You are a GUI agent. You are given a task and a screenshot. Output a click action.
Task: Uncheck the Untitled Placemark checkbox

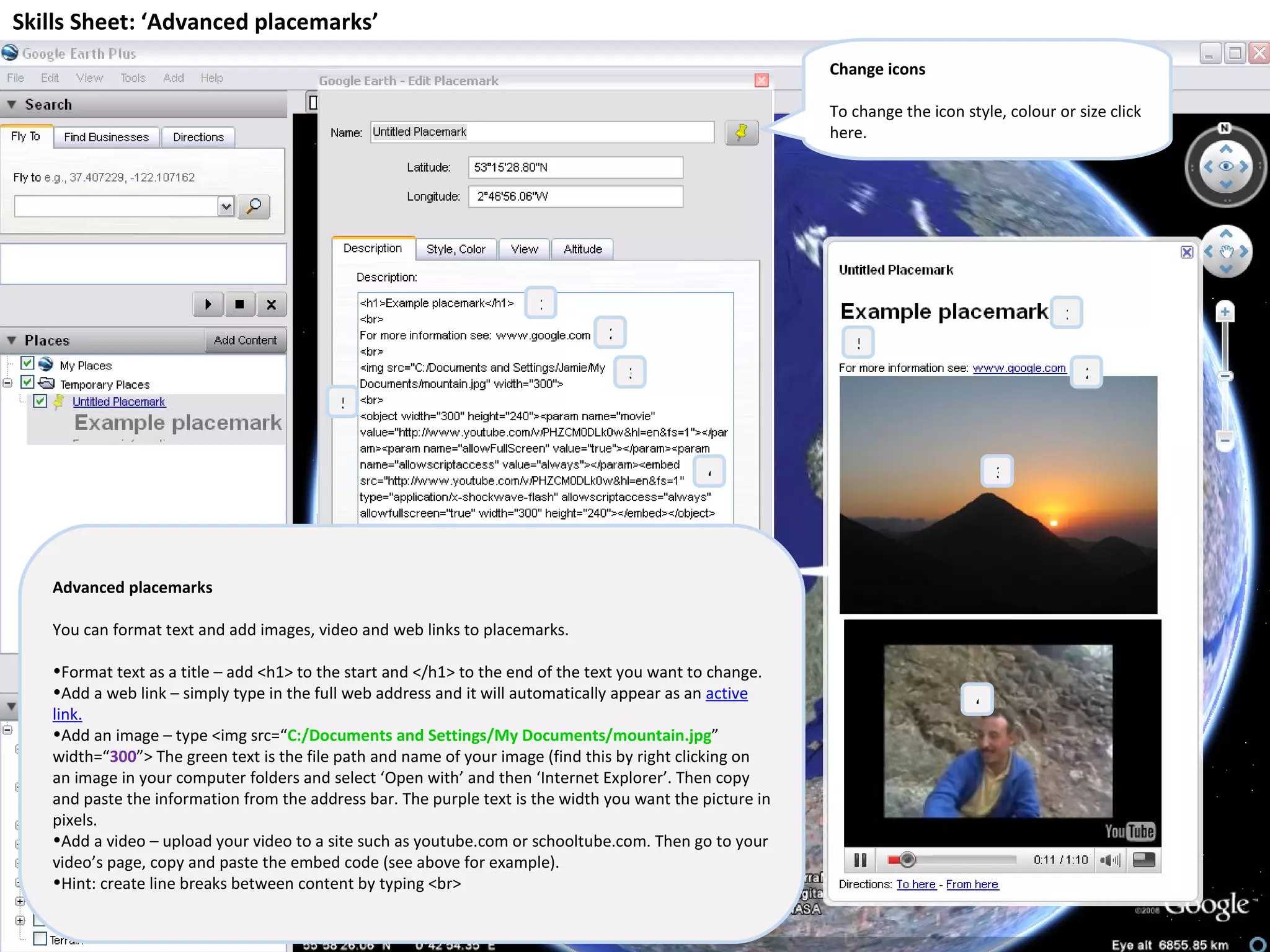tap(40, 401)
